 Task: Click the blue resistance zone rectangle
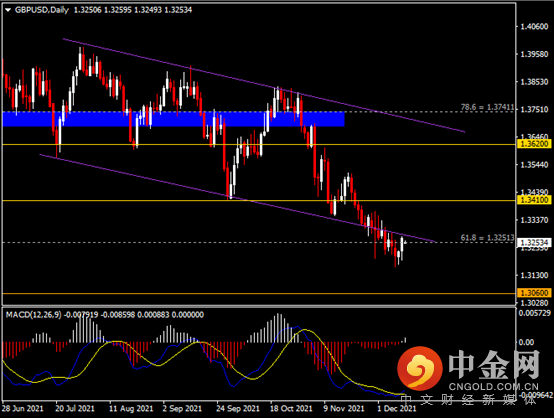(x=173, y=119)
